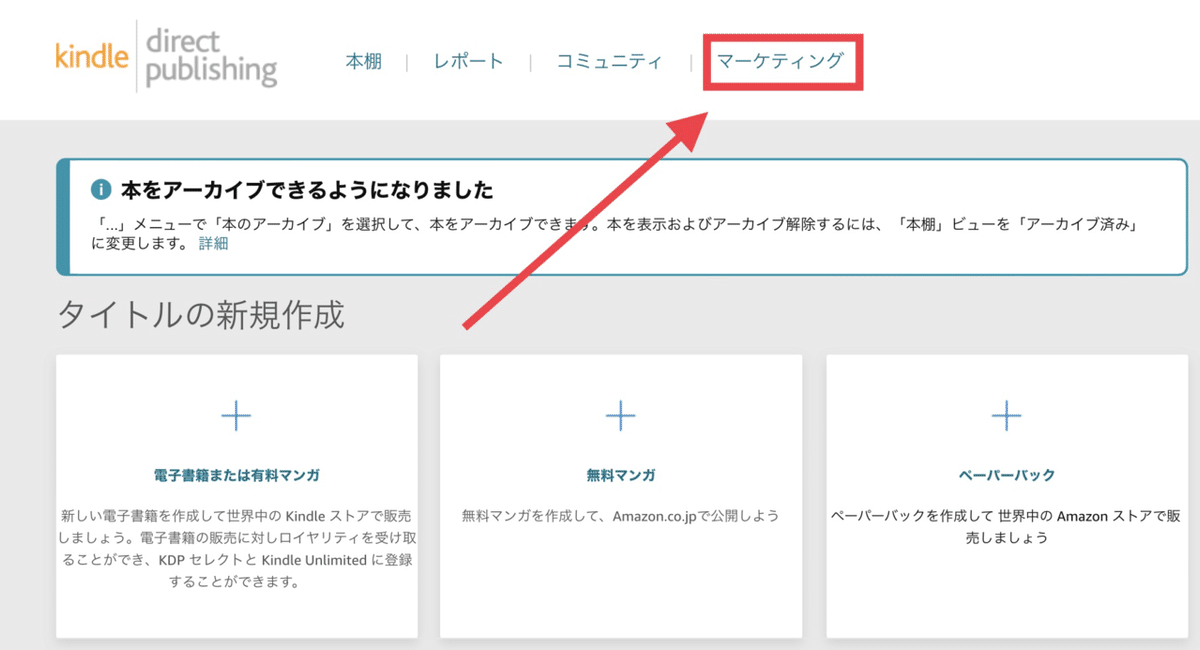Screen dimensions: 1200x650
Task: Open the 本棚 menu item
Action: click(x=363, y=62)
